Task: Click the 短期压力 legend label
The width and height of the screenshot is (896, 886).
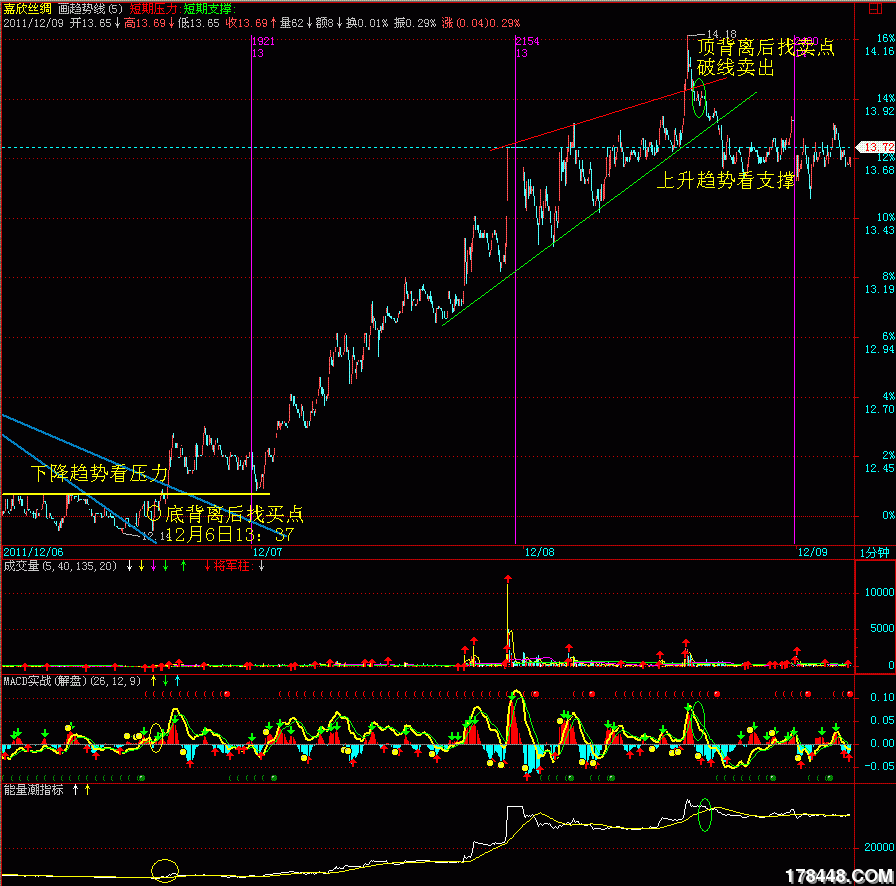Action: pos(153,9)
